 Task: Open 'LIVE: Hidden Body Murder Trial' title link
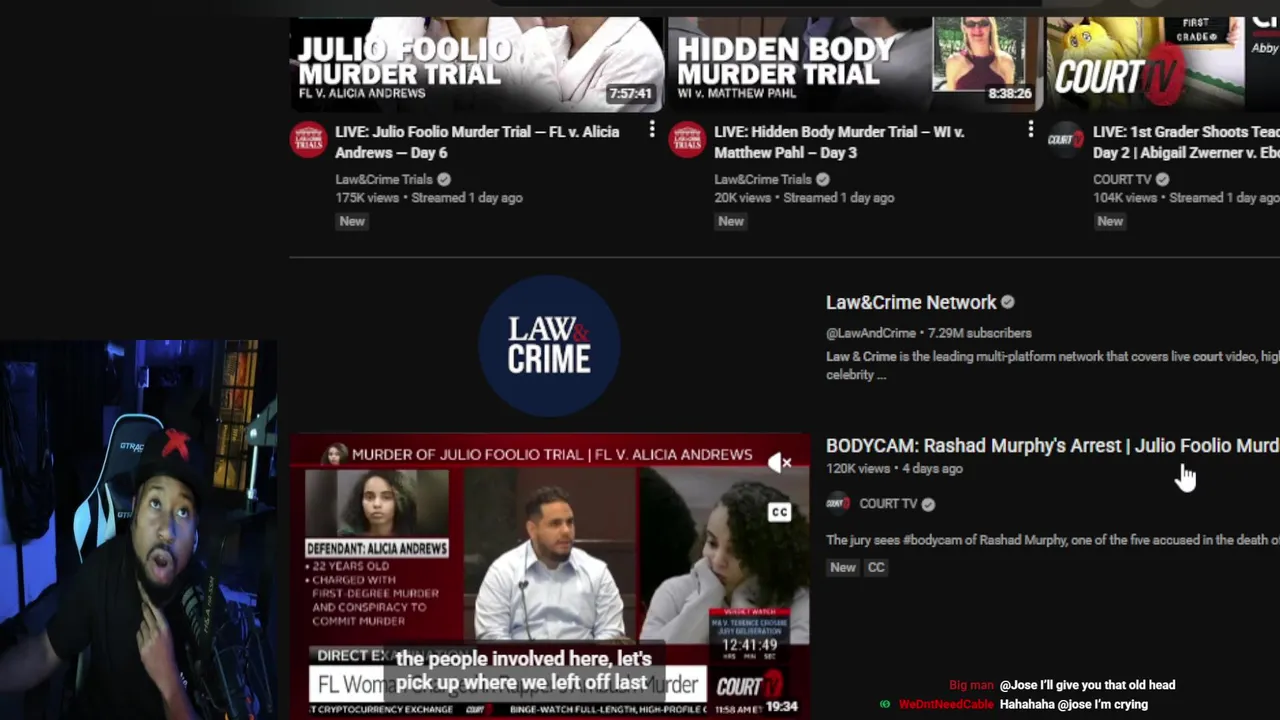click(x=839, y=142)
